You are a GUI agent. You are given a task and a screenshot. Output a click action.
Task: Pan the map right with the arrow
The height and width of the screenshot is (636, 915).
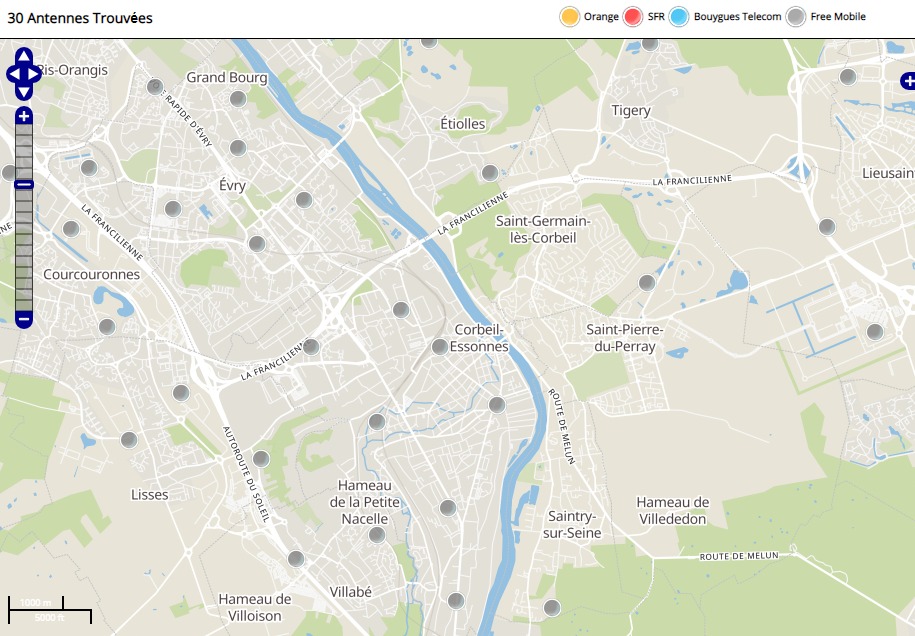pos(35,73)
